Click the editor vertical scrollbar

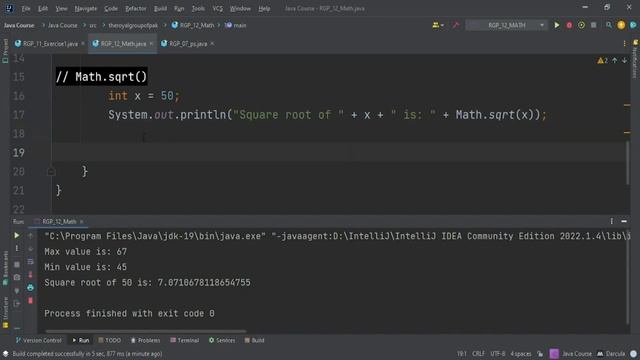click(627, 163)
